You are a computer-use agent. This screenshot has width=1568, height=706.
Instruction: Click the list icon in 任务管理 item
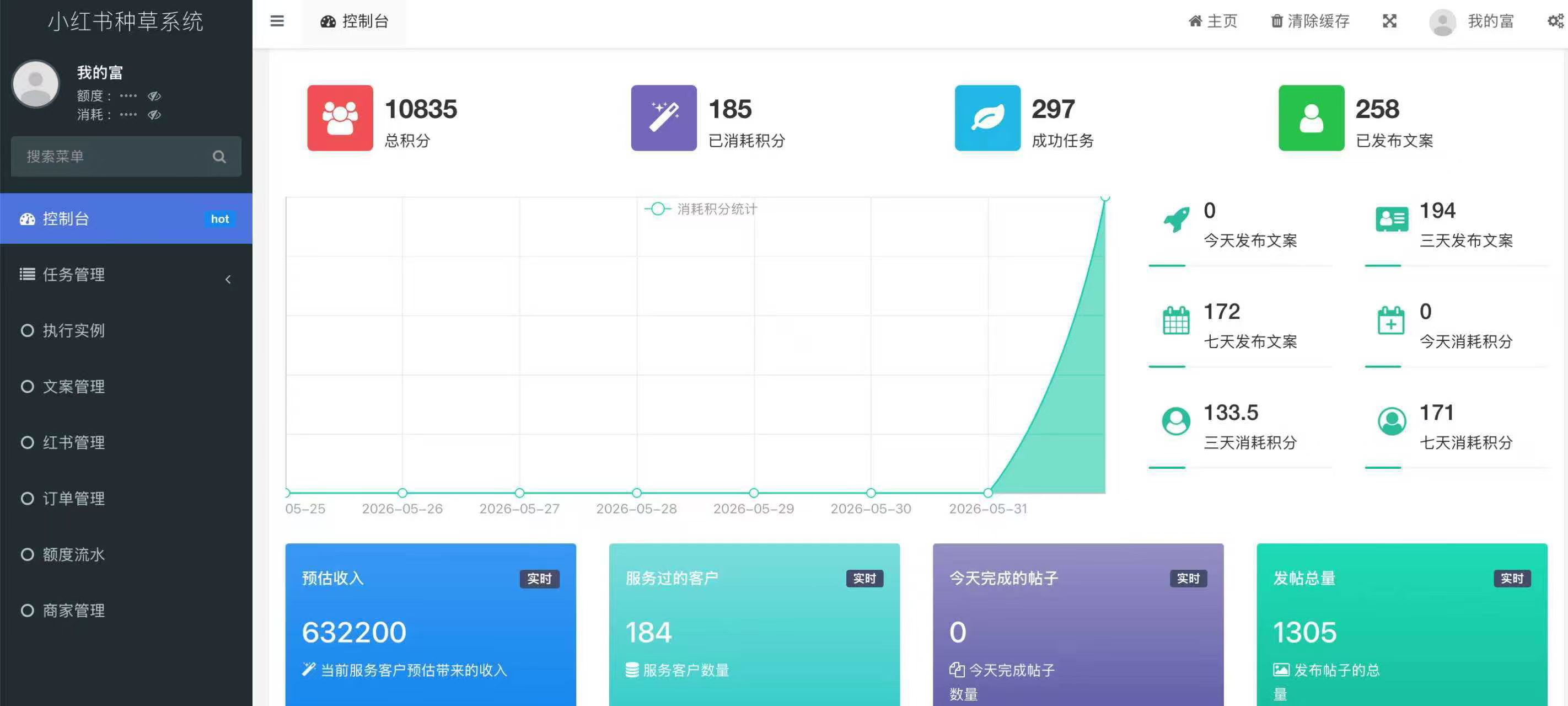(28, 274)
